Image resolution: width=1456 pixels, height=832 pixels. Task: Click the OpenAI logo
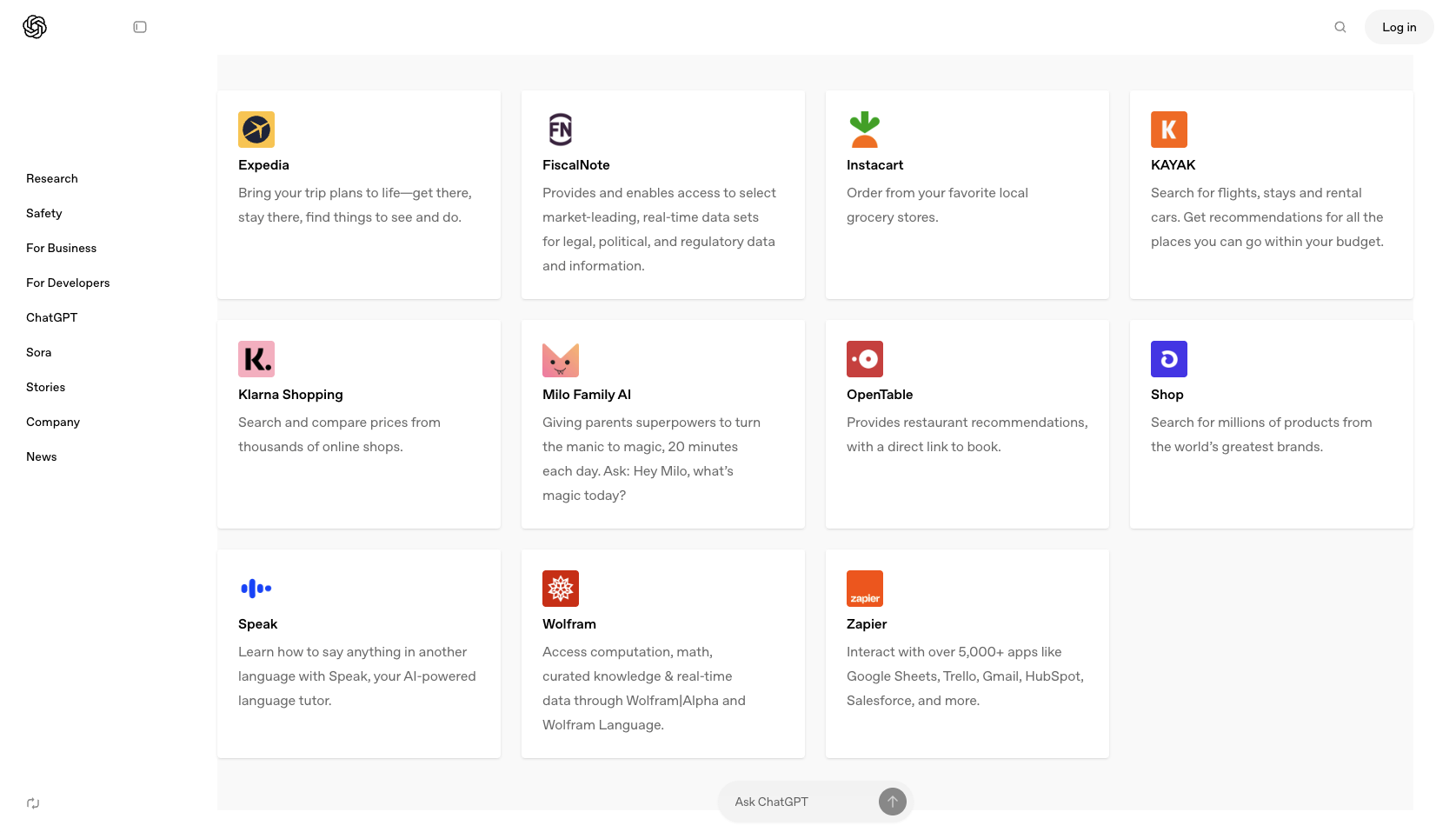coord(35,26)
